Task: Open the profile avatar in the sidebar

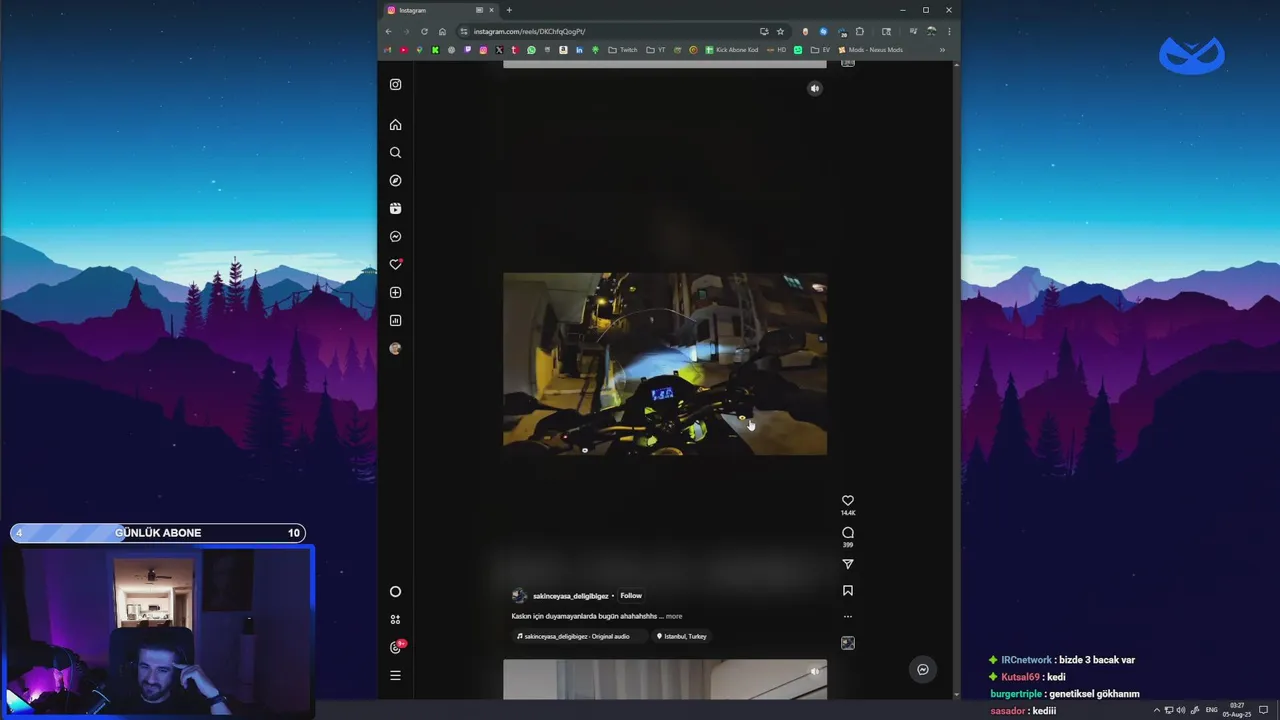Action: click(395, 349)
